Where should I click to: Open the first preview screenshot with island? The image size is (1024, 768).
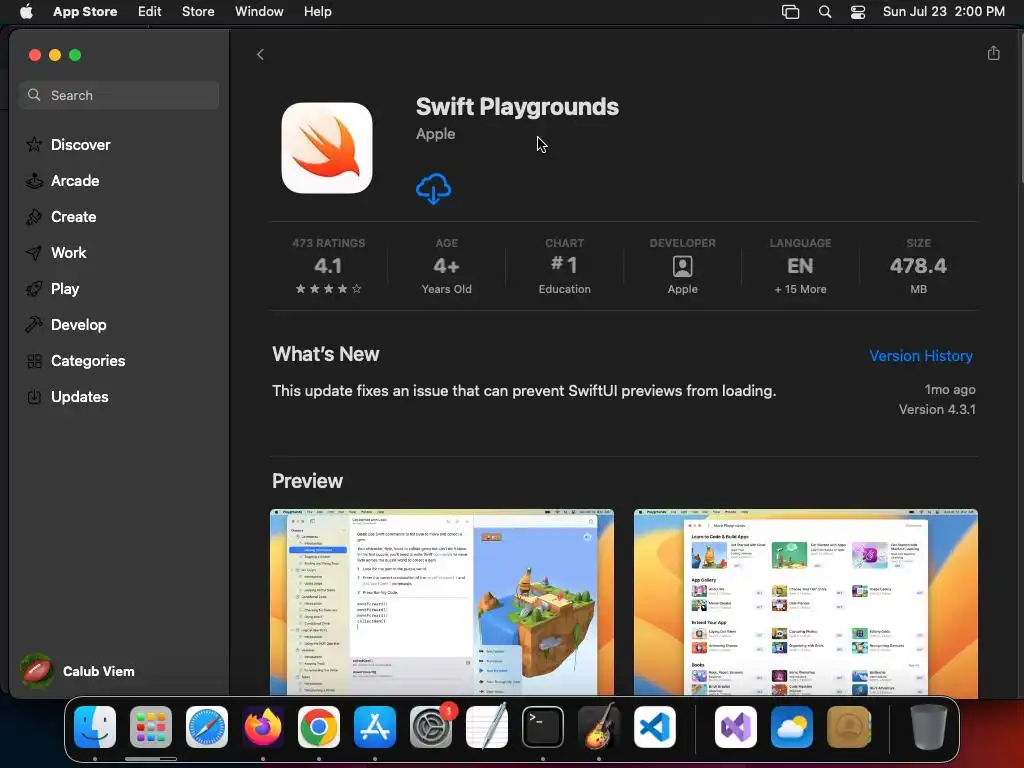(x=441, y=602)
